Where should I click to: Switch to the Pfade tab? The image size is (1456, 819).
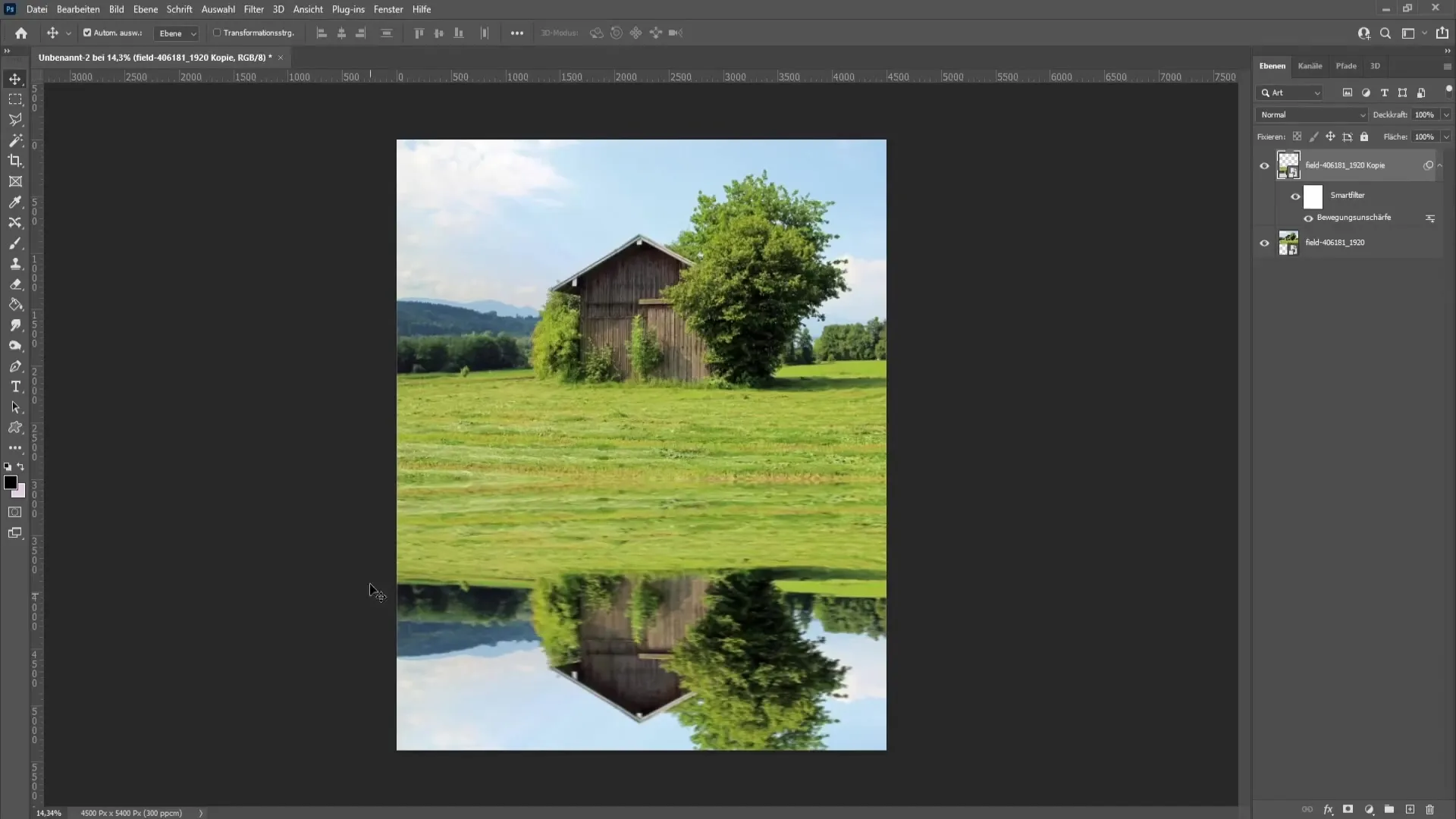pyautogui.click(x=1346, y=65)
